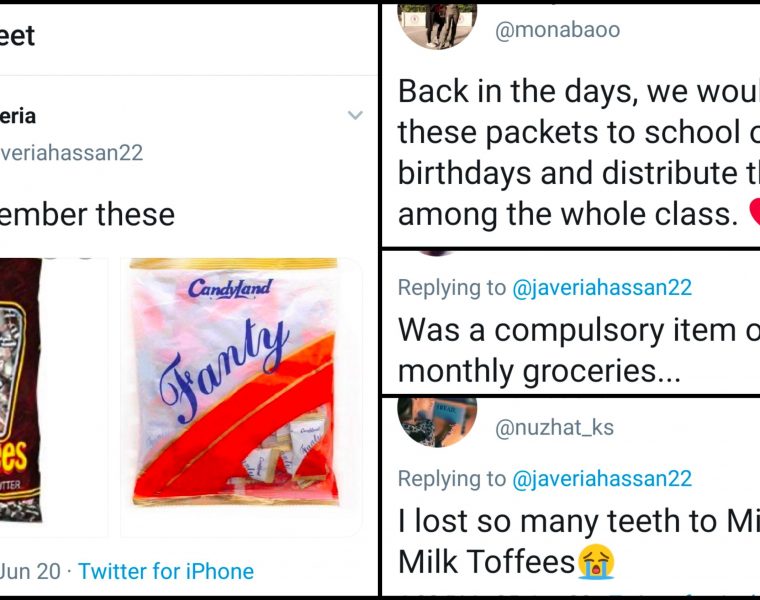Click the monabaoo profile avatar
The width and height of the screenshot is (760, 600).
click(x=437, y=22)
